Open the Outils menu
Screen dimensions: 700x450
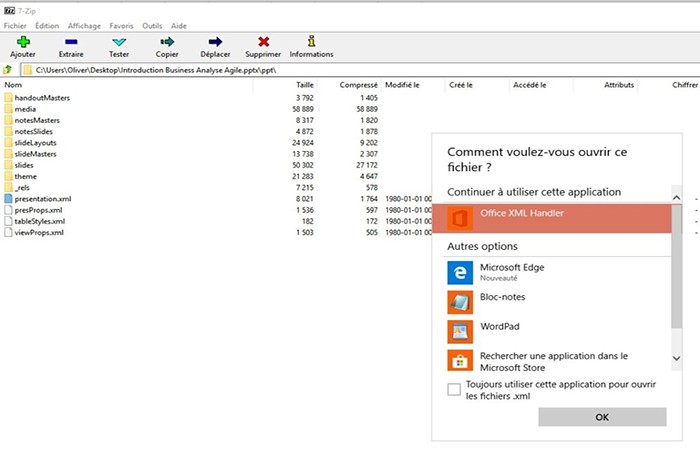152,26
